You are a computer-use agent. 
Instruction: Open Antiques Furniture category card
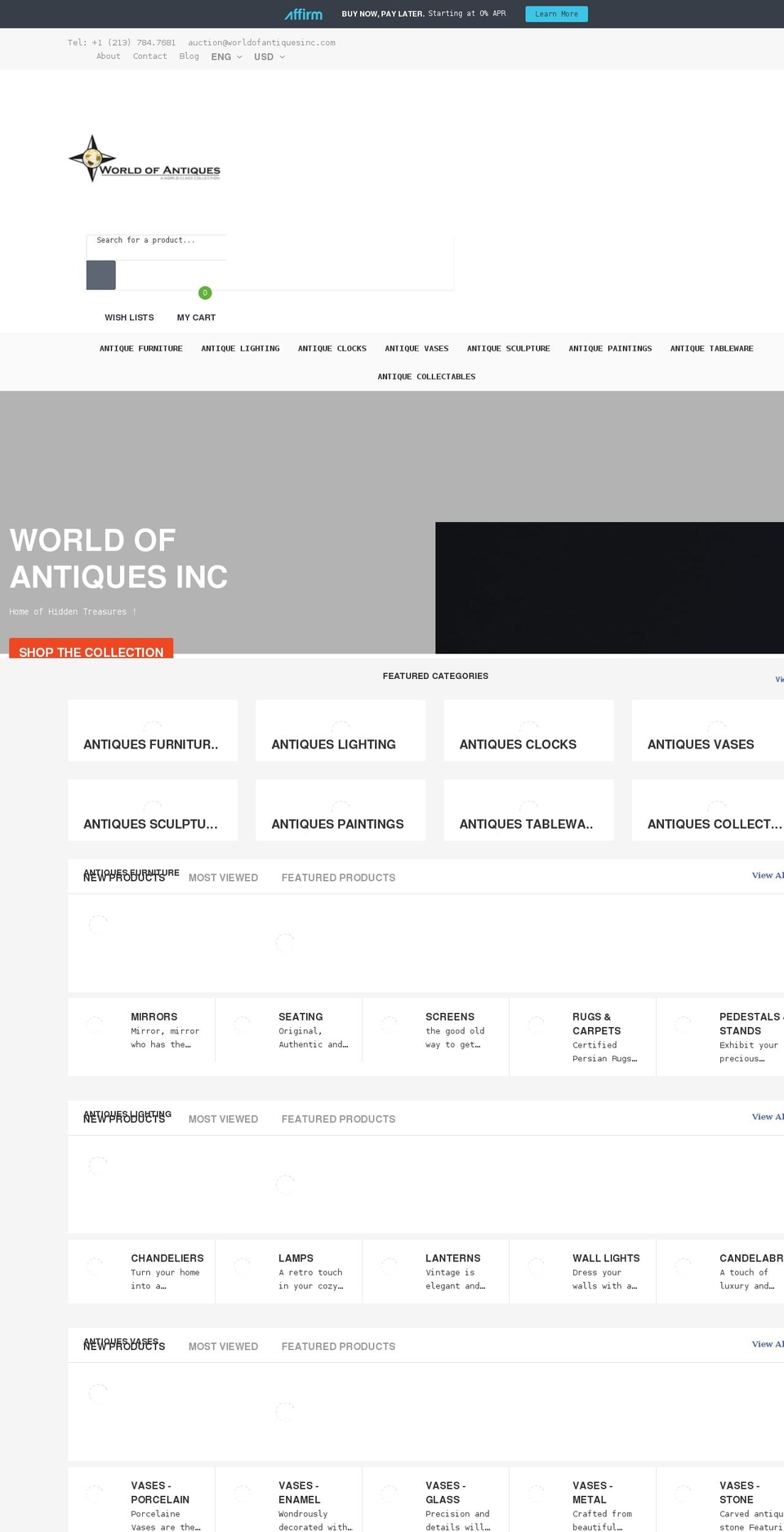point(153,730)
